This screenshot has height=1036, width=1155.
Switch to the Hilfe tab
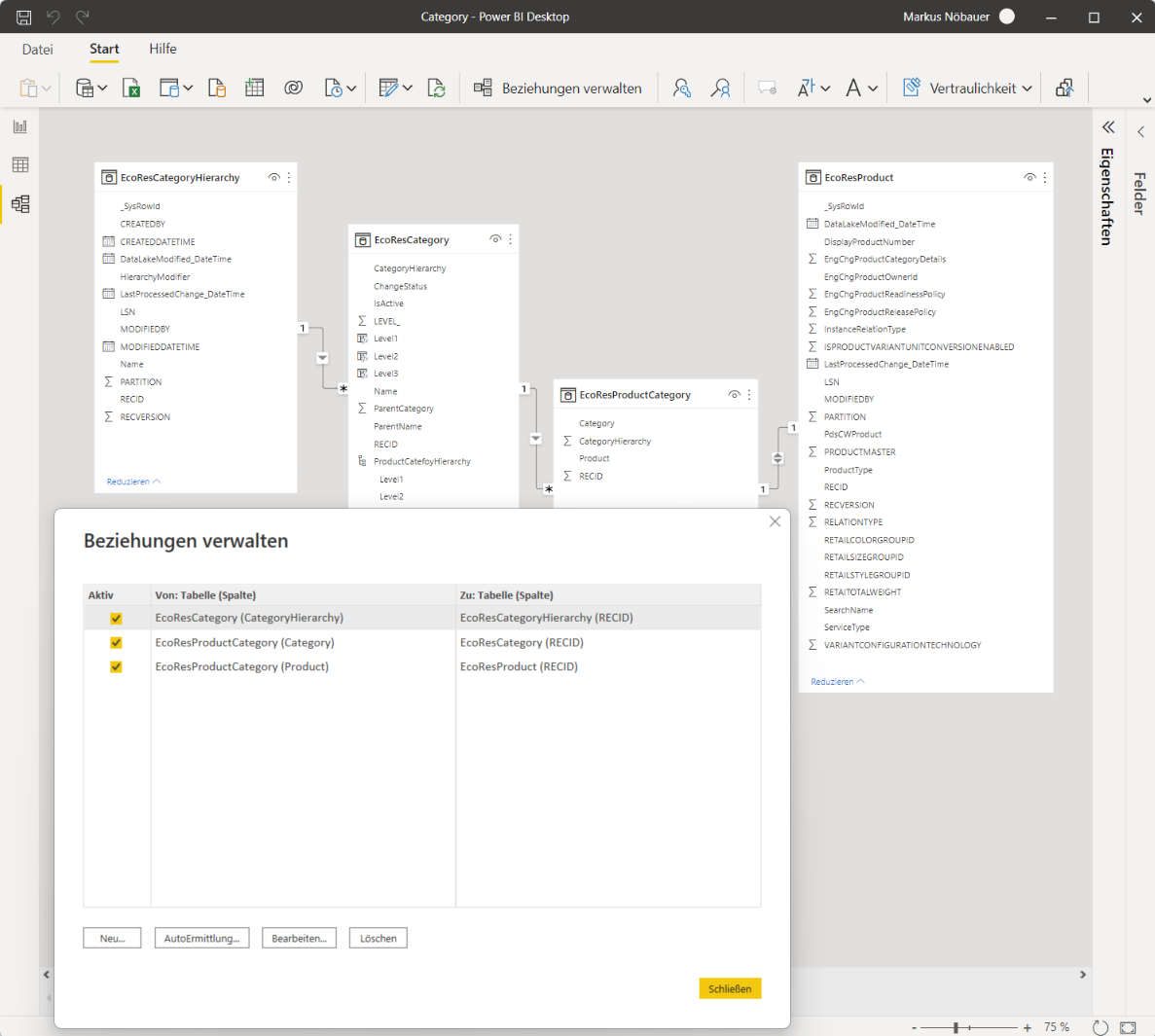pos(162,50)
